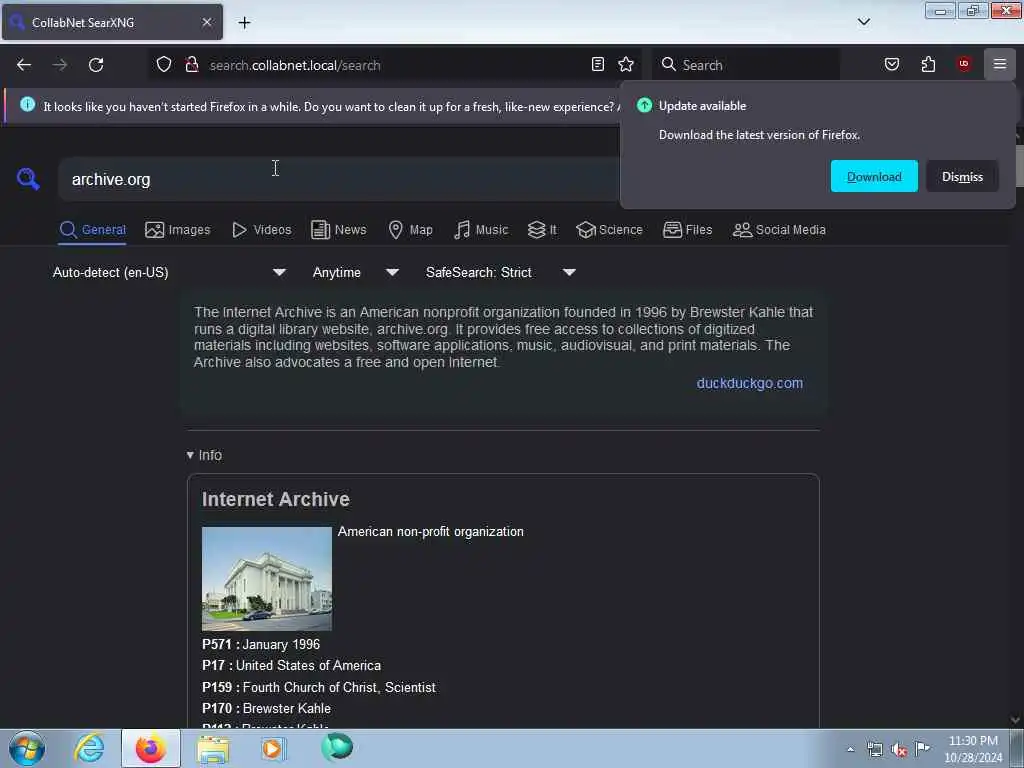
Task: Open Action Center flag tray icon
Action: 922,748
